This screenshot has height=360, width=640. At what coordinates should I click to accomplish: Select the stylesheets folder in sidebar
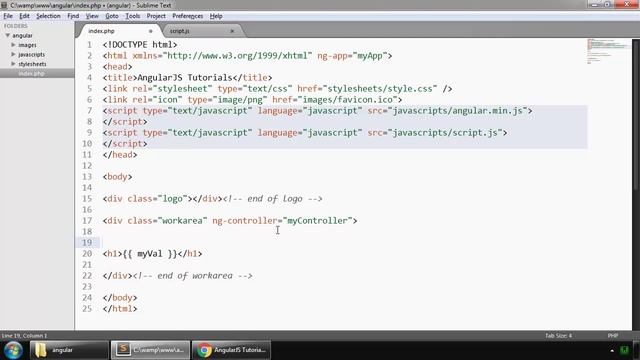tap(32, 64)
